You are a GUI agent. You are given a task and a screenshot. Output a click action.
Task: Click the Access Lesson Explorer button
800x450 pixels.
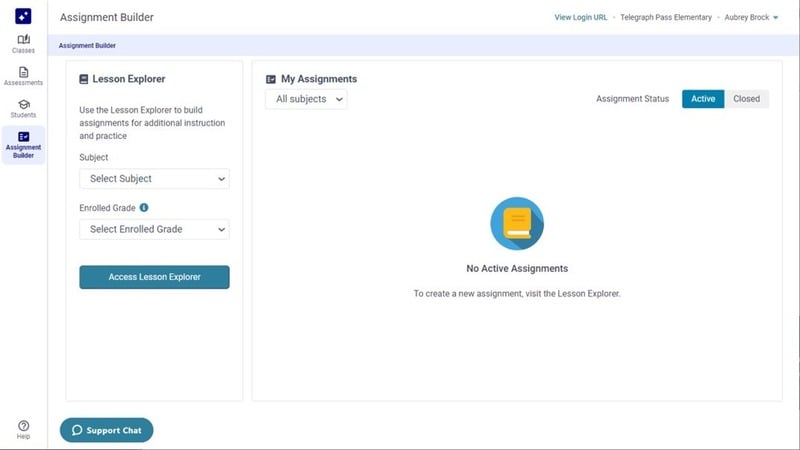154,277
